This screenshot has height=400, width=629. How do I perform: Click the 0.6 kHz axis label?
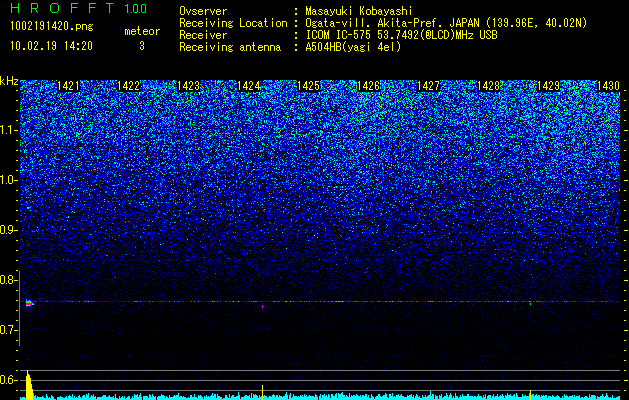click(x=7, y=380)
